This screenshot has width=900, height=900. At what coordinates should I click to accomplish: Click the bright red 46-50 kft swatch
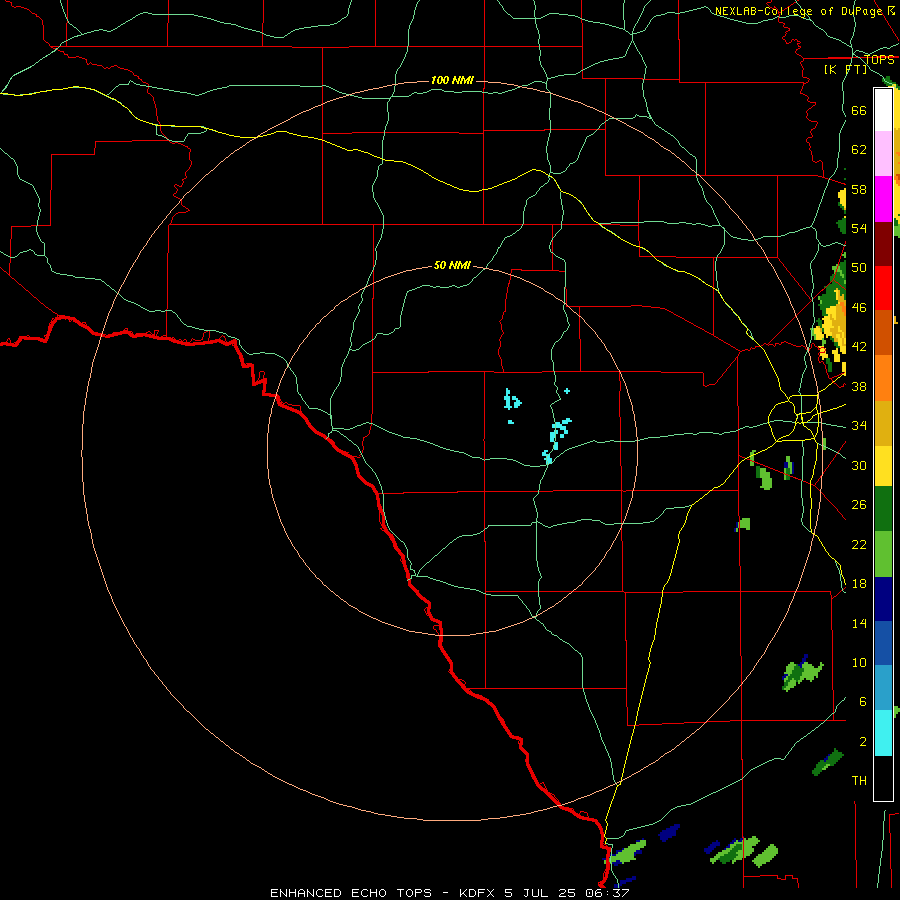click(883, 288)
